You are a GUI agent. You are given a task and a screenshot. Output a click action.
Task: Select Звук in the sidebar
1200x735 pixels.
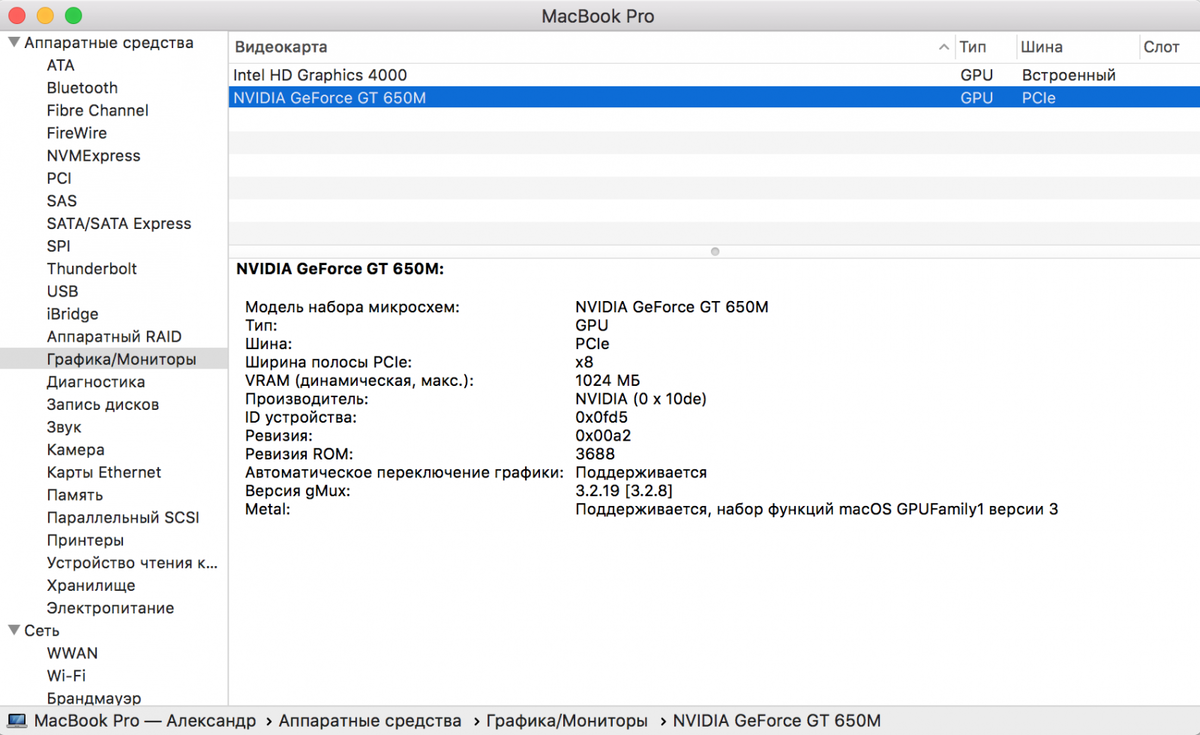point(64,427)
